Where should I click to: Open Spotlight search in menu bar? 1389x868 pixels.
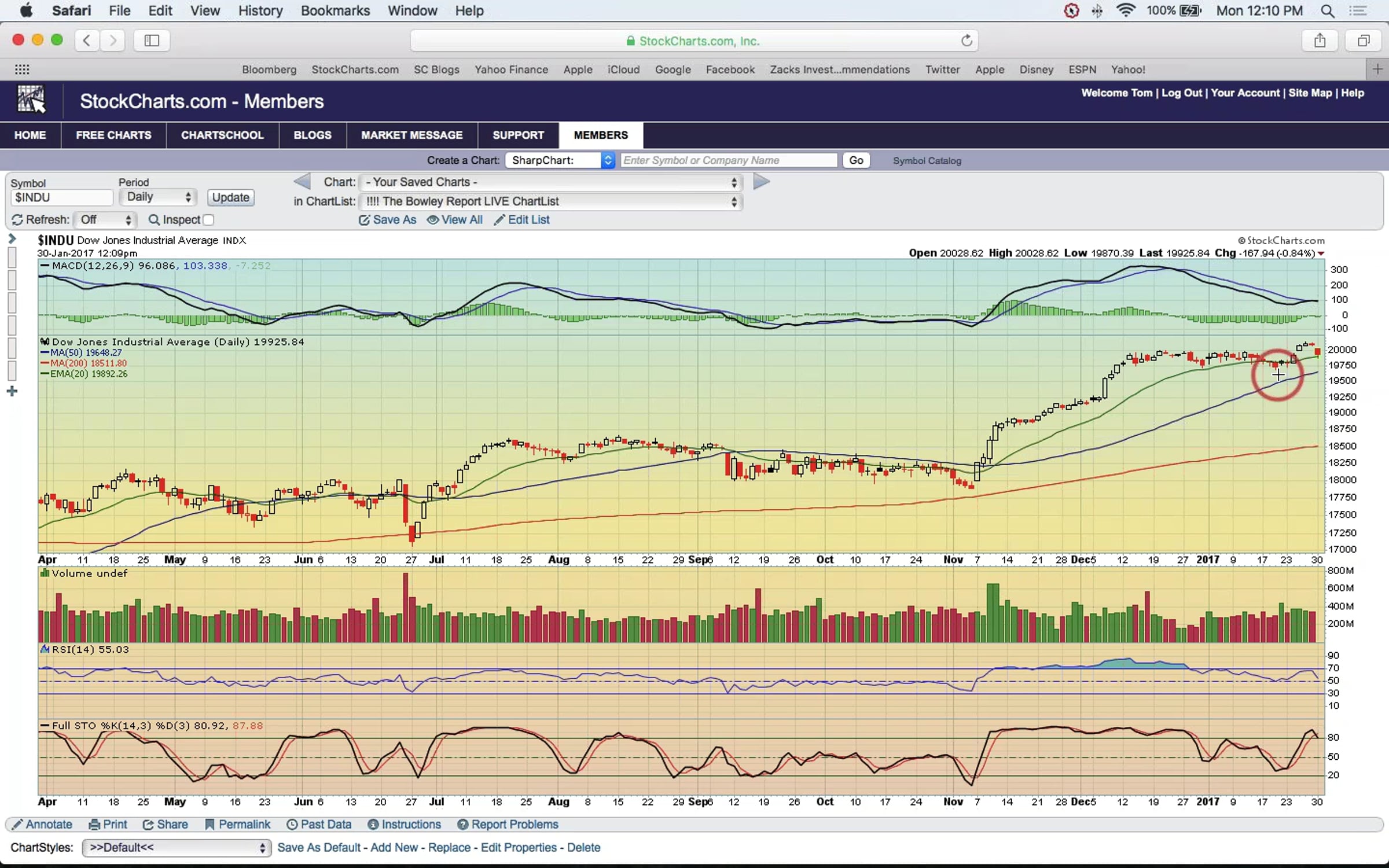1328,11
